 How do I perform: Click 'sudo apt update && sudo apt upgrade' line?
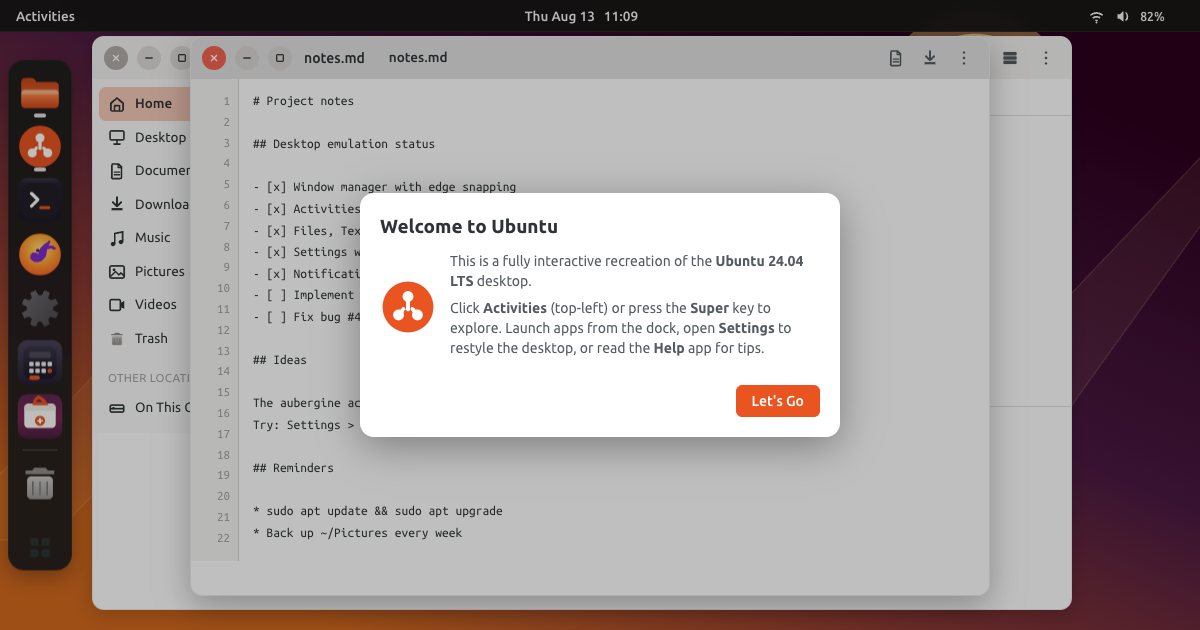click(378, 511)
